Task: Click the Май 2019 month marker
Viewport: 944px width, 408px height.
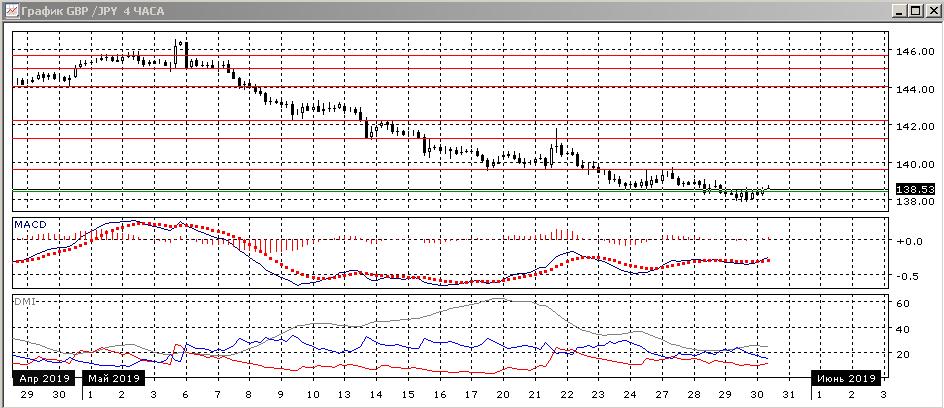Action: [114, 378]
